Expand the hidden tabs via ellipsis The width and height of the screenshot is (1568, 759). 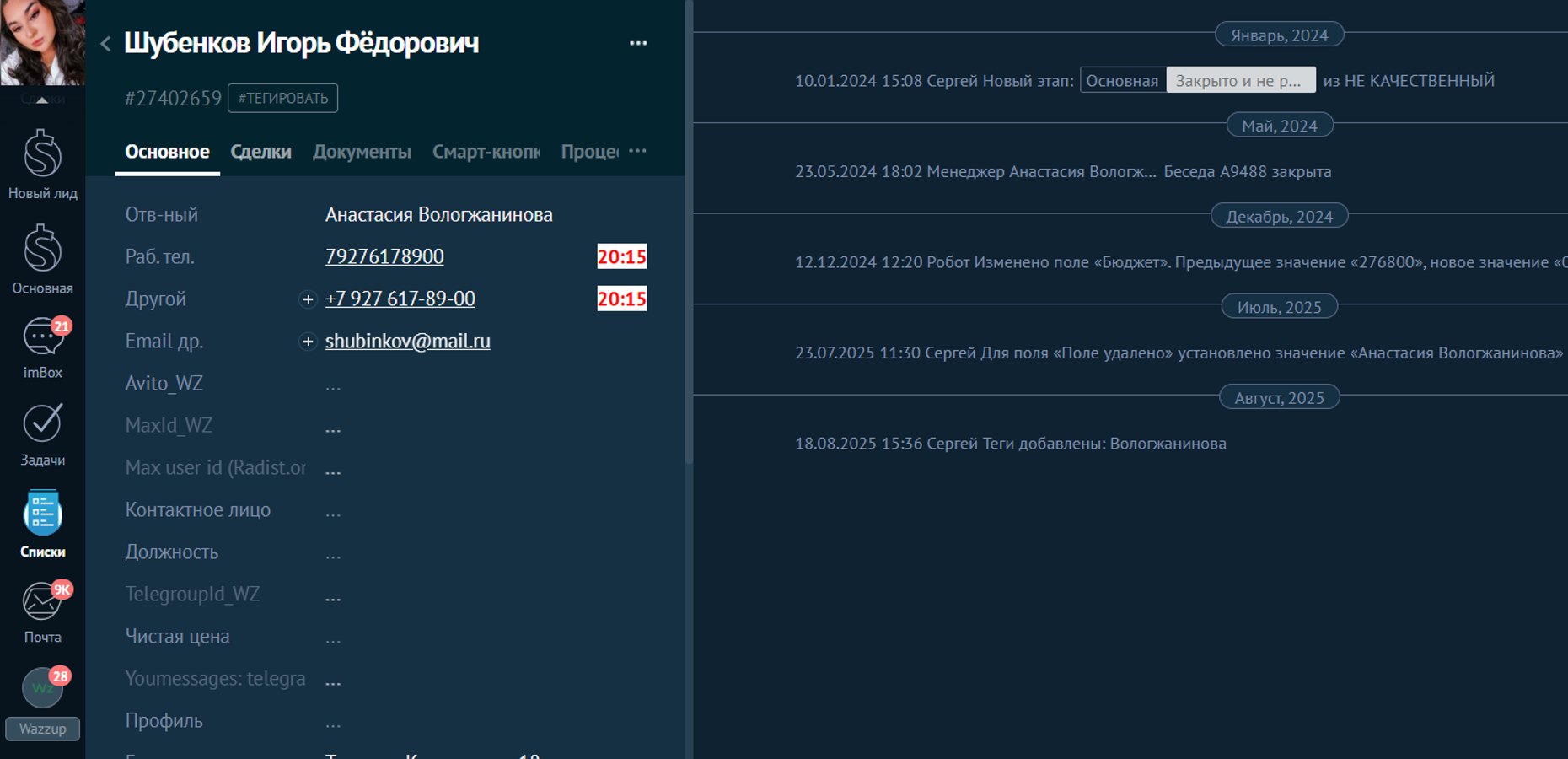(x=638, y=151)
